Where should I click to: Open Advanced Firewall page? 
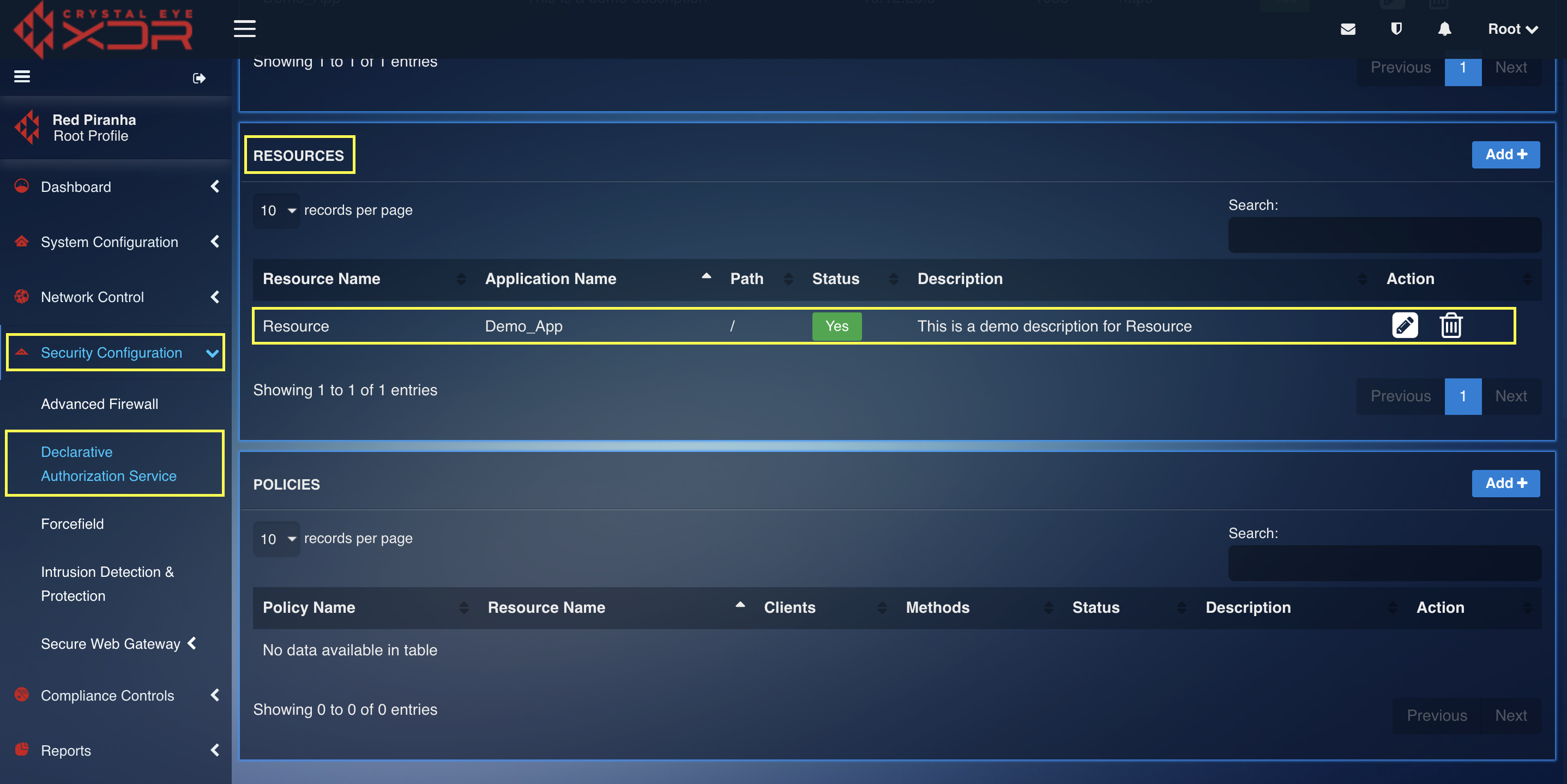[x=99, y=404]
